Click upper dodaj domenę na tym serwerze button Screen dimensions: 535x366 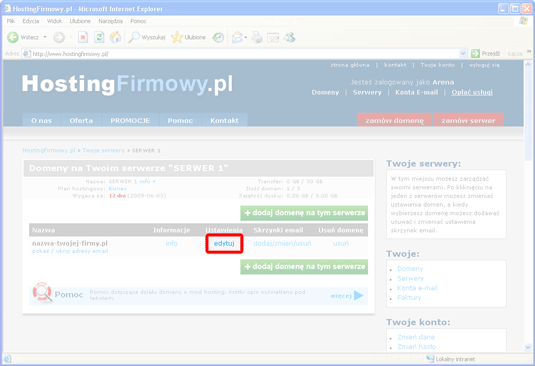pos(304,213)
